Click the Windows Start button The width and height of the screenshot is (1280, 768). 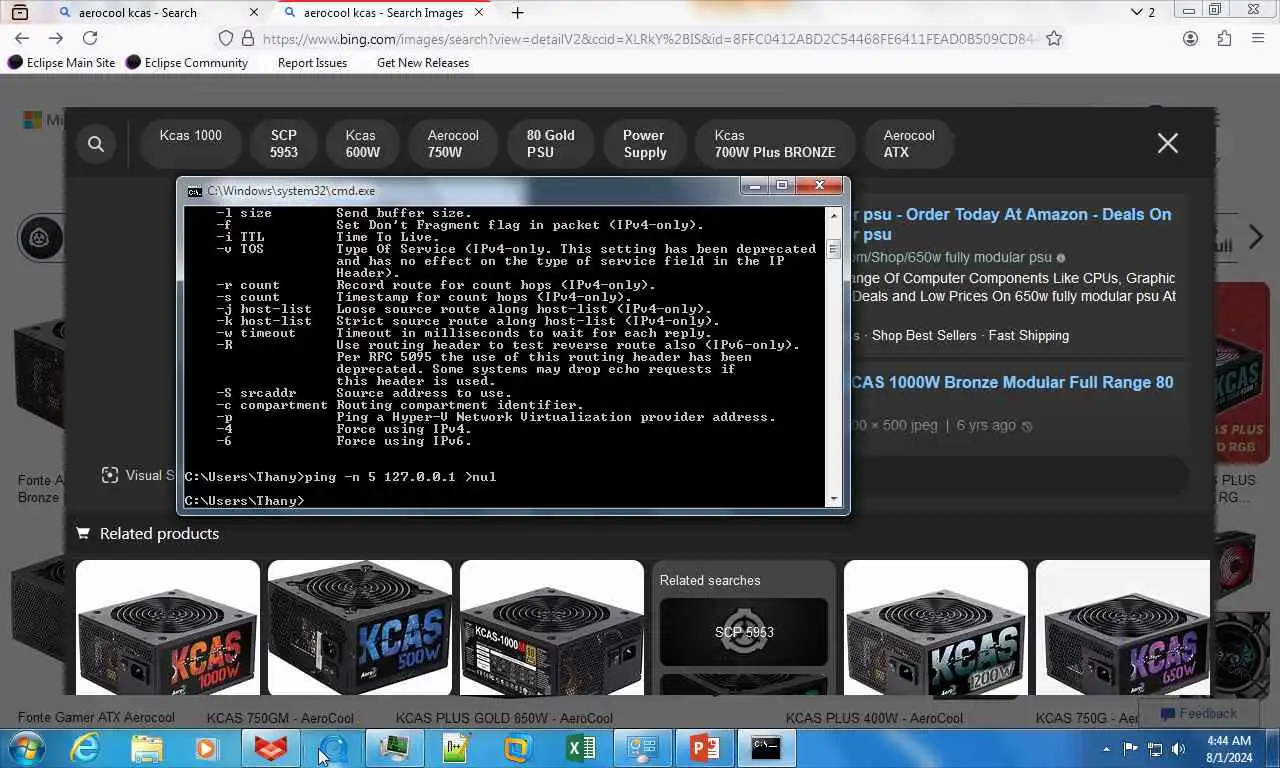point(25,748)
